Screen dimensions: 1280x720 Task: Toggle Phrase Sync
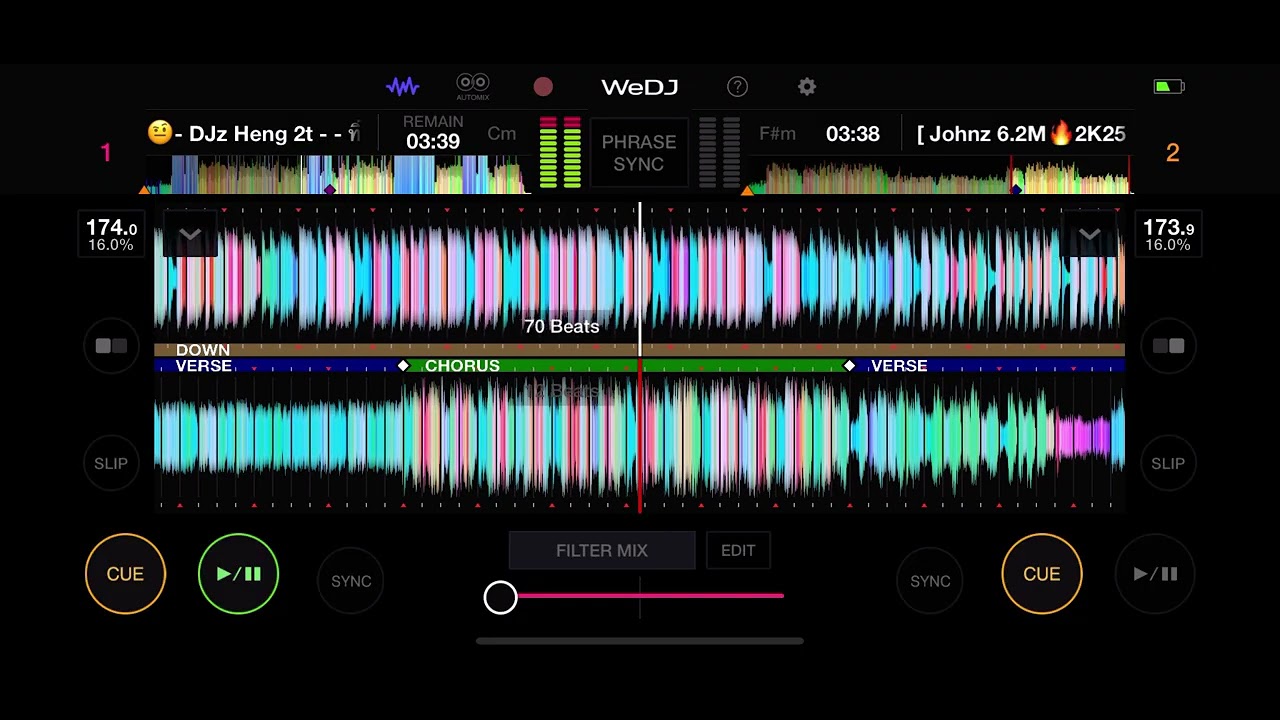coord(639,153)
